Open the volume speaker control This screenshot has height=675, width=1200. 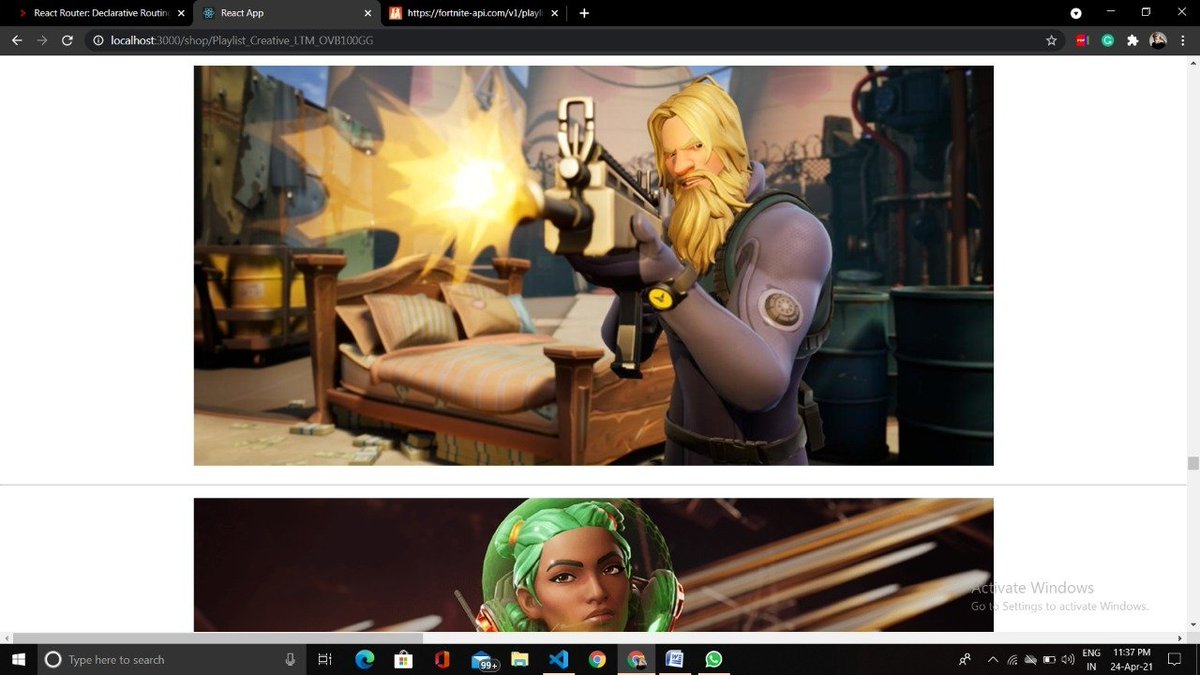click(1068, 659)
